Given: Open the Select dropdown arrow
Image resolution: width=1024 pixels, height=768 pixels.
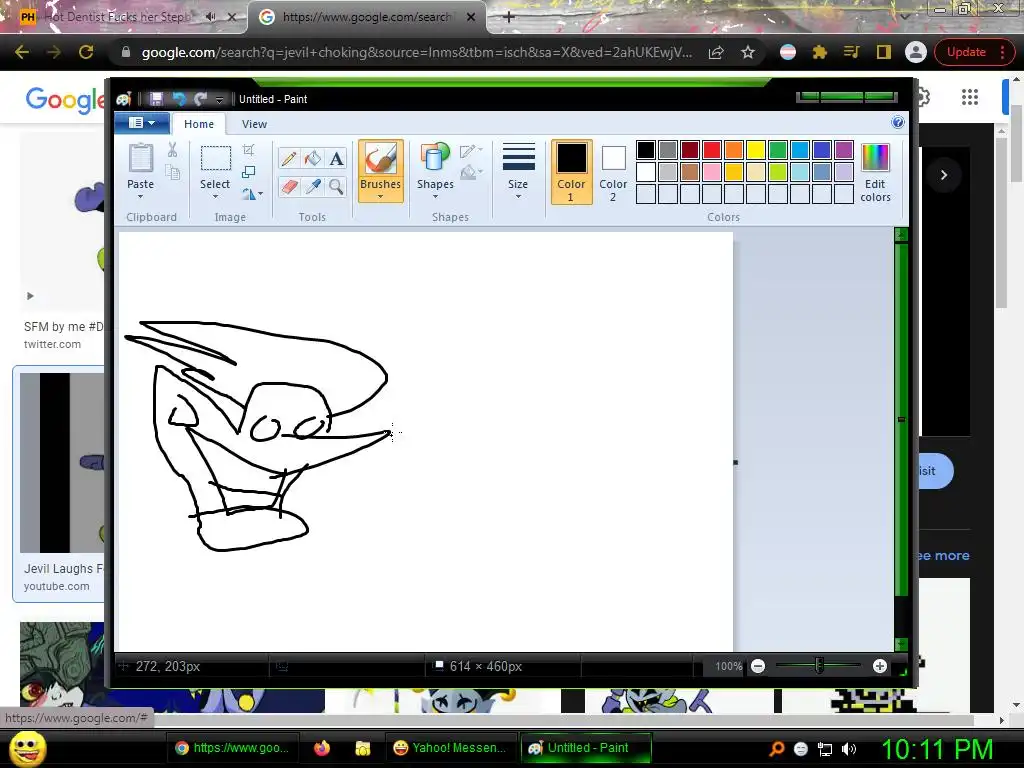Looking at the screenshot, I should 215,197.
